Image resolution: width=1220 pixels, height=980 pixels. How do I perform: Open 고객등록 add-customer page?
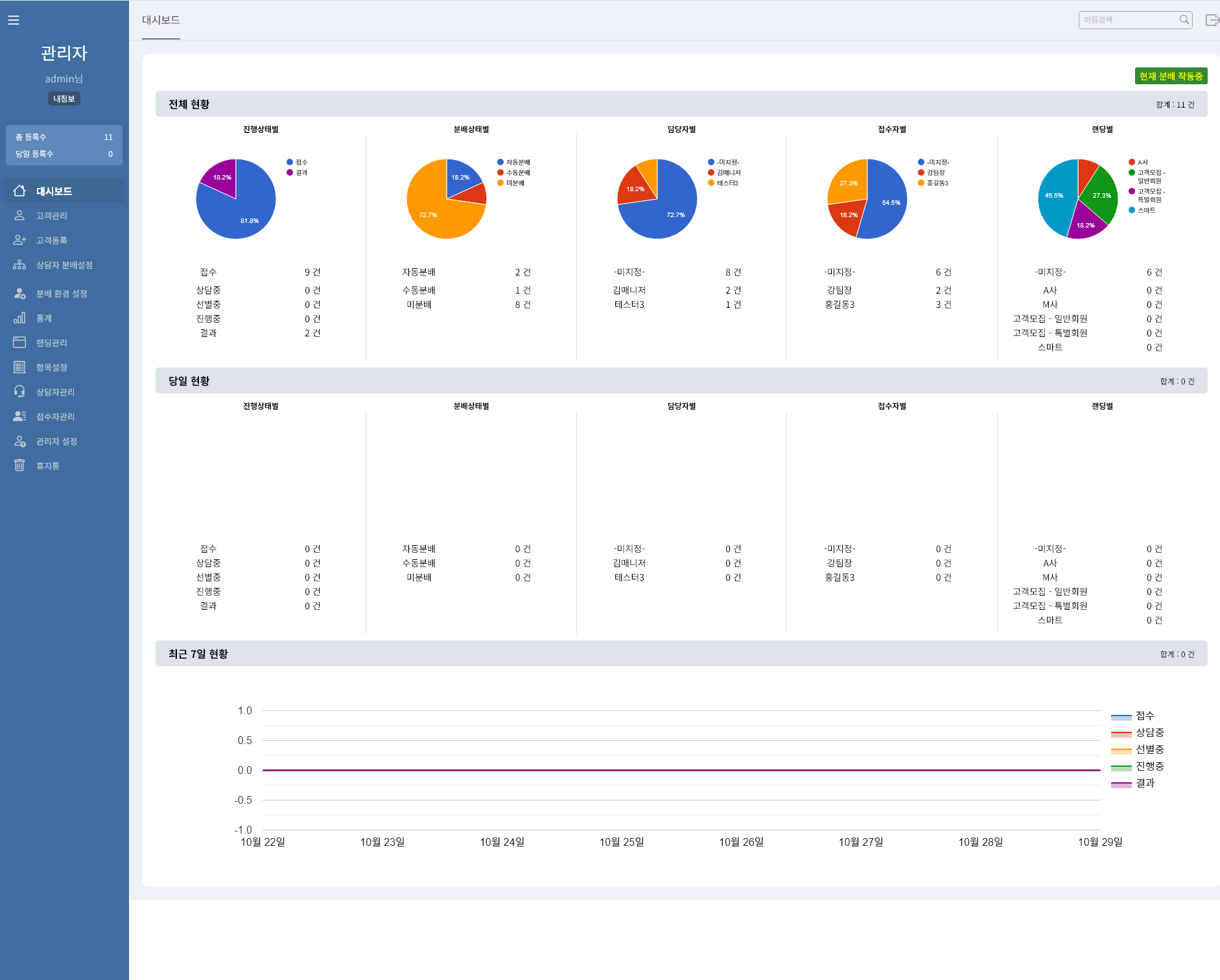(51, 240)
